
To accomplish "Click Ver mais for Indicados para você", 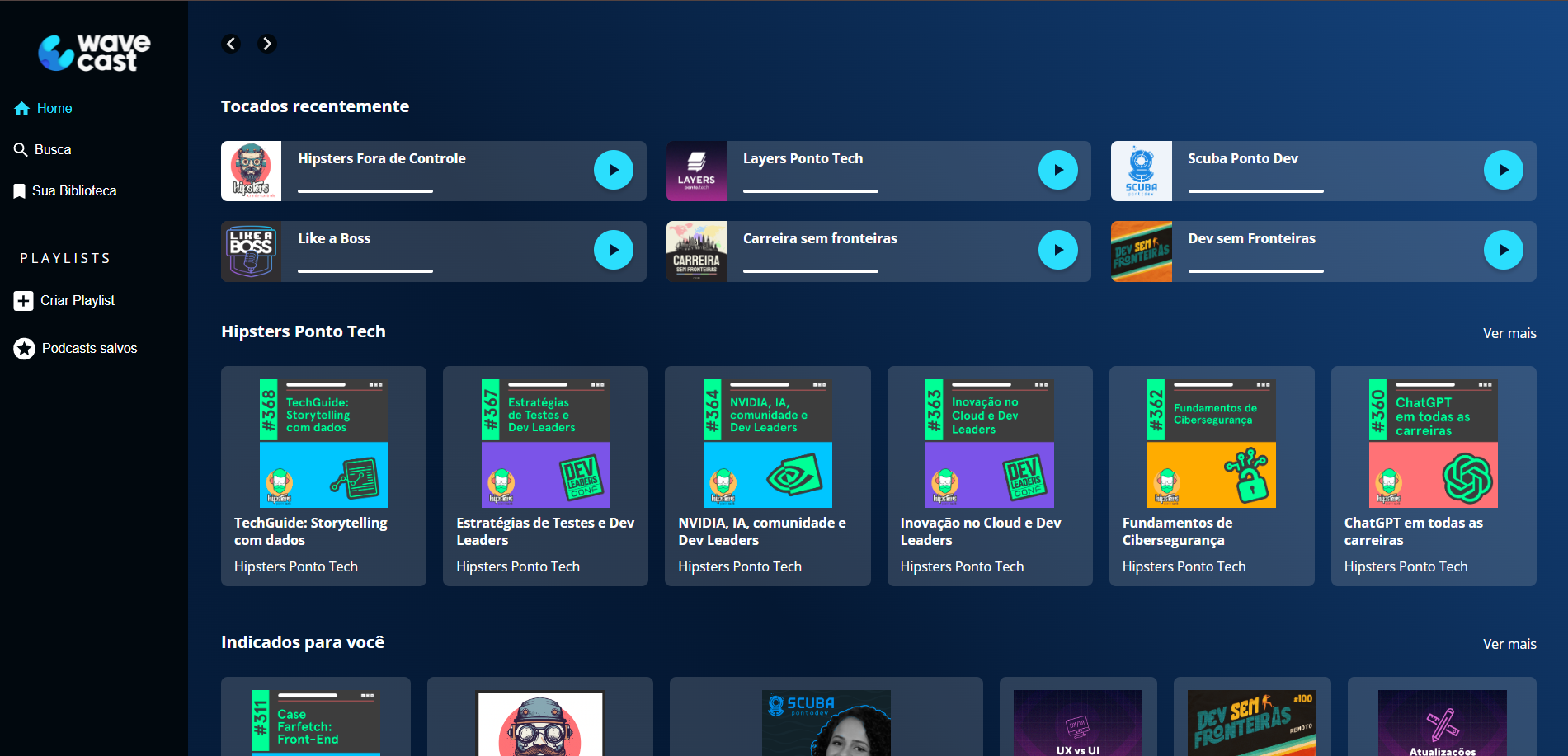I will click(1509, 644).
